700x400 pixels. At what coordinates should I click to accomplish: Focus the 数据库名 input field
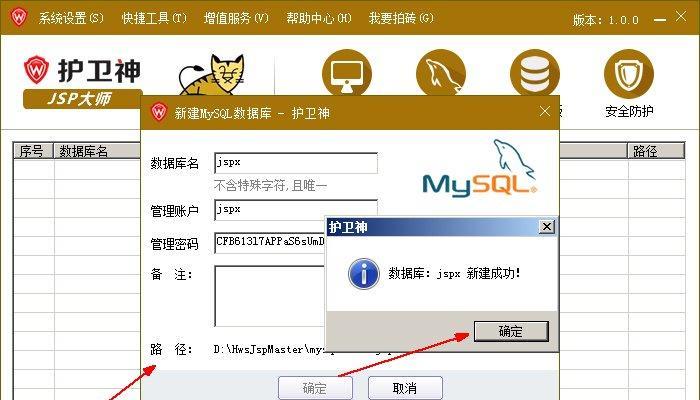tap(296, 163)
